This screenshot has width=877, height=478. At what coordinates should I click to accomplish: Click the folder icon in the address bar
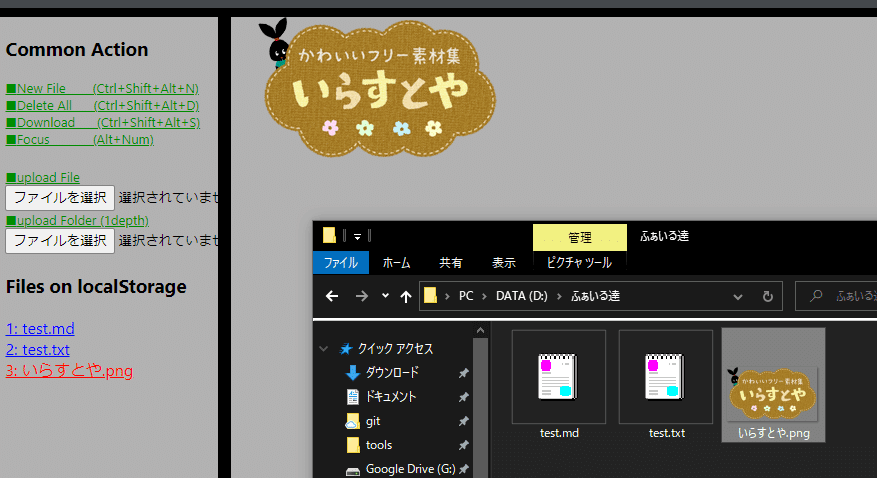pyautogui.click(x=430, y=295)
